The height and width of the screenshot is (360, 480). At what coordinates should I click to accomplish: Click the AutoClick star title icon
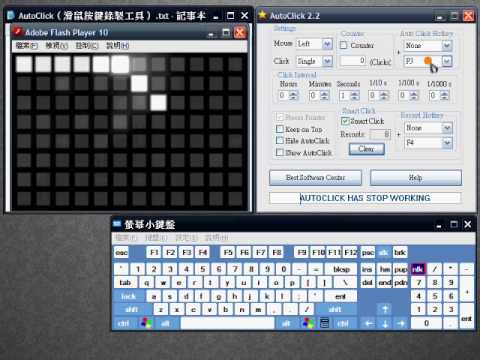[x=263, y=15]
